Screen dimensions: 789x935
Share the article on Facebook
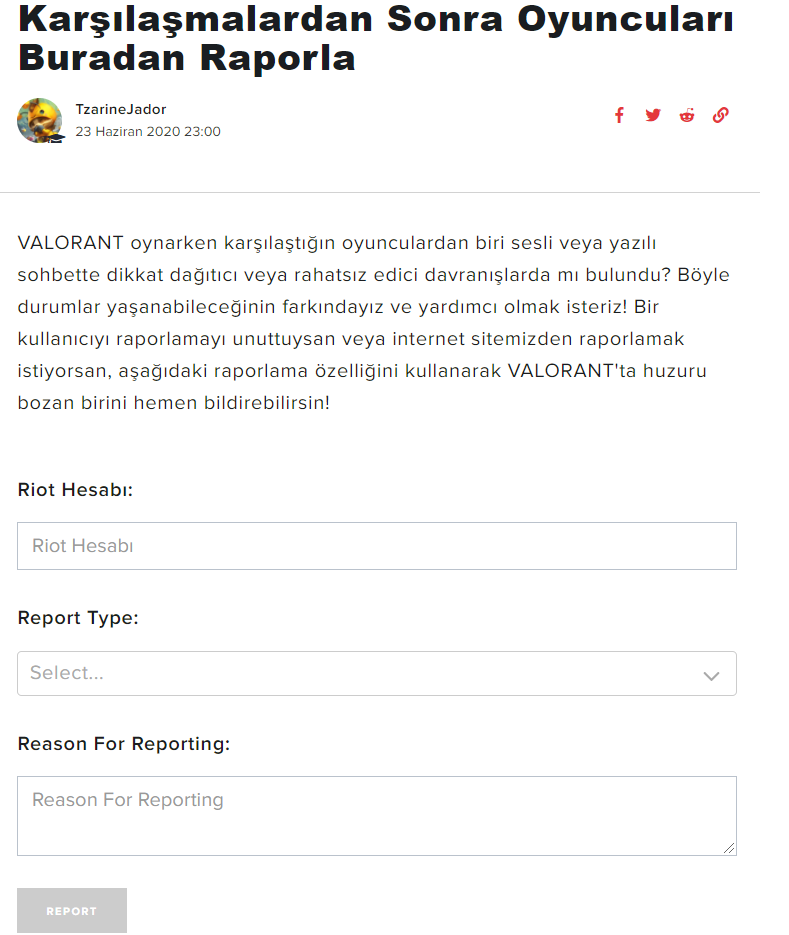619,115
